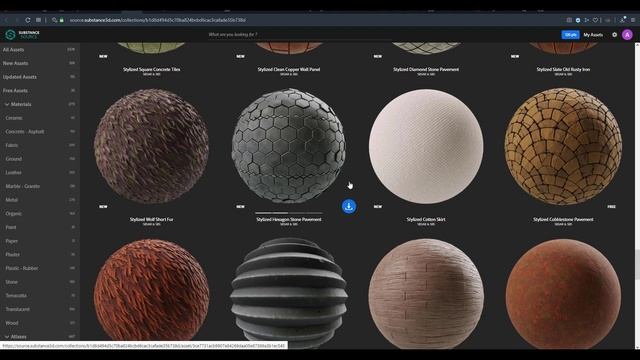The image size is (640, 360).
Task: Open the purple user avatar menu
Action: (x=627, y=35)
